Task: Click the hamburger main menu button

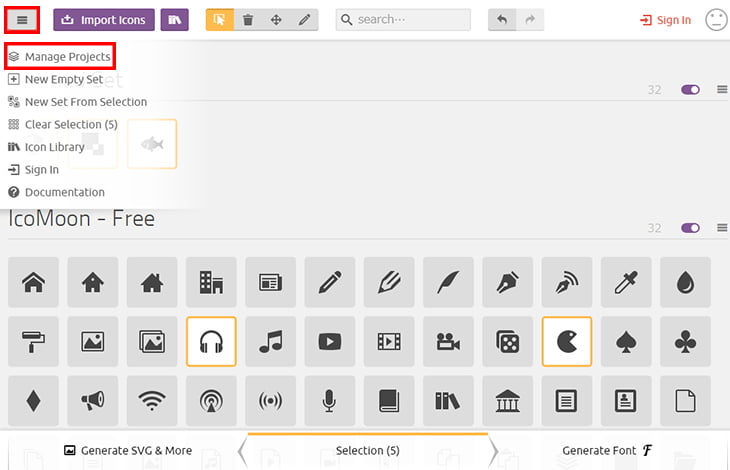Action: point(22,19)
